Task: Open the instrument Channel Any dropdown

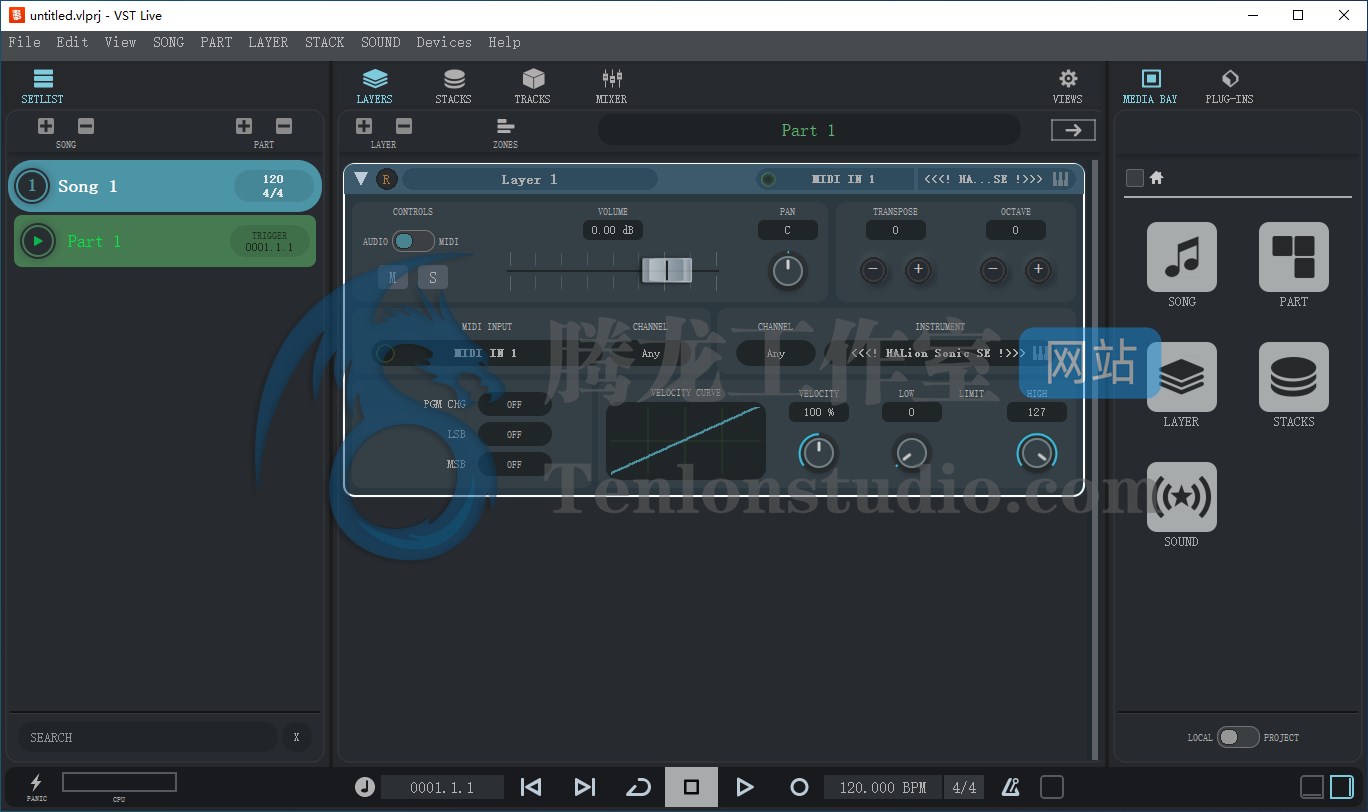Action: [775, 353]
